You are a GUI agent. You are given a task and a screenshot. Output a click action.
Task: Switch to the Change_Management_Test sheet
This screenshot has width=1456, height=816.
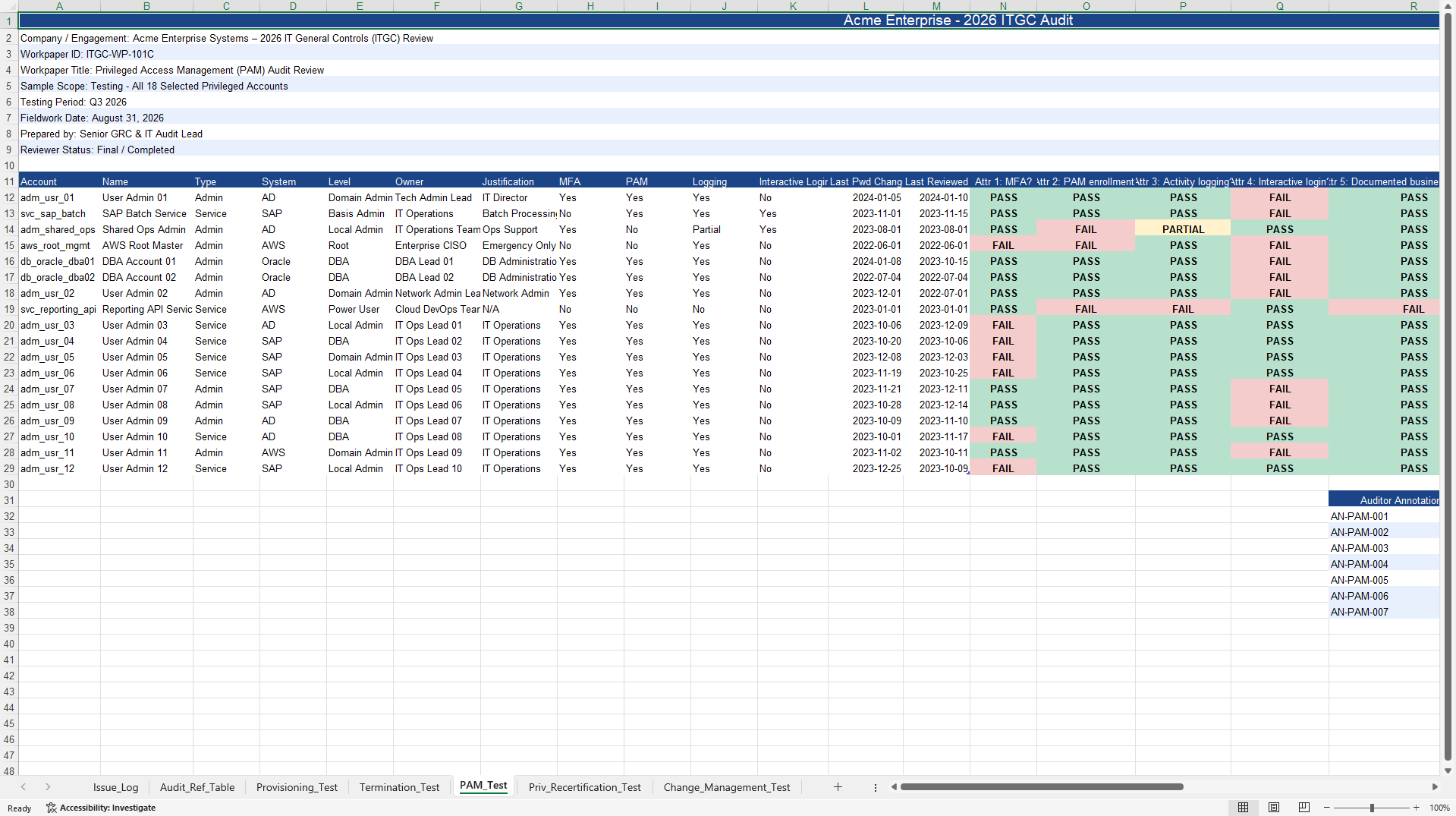click(727, 787)
